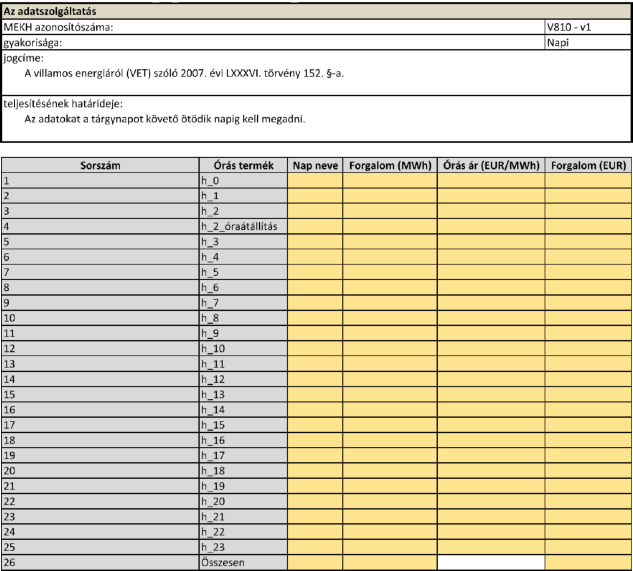Click the 'h_1' product cell
Viewport: 633px width, 571px height.
pyautogui.click(x=243, y=196)
